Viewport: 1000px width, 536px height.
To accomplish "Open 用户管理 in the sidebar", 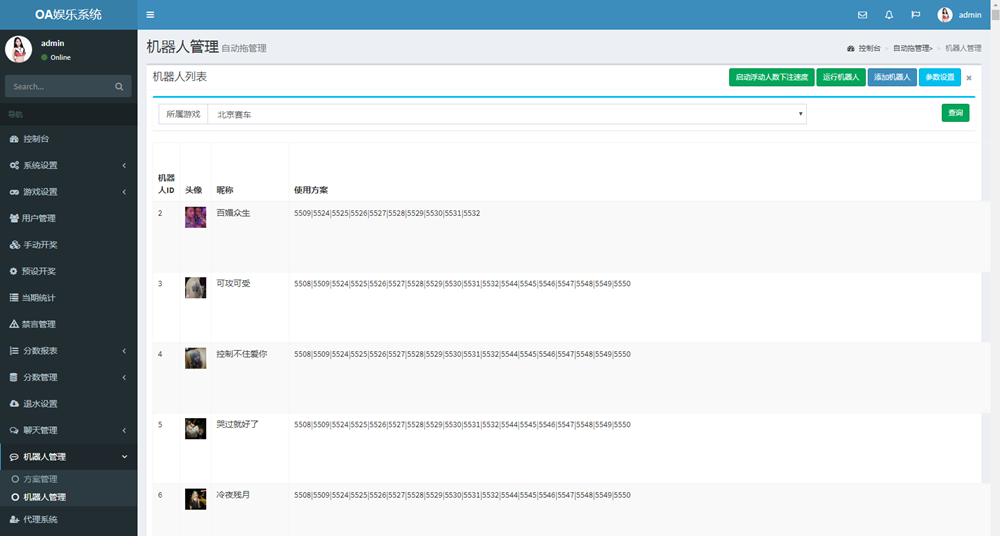I will (x=38, y=218).
